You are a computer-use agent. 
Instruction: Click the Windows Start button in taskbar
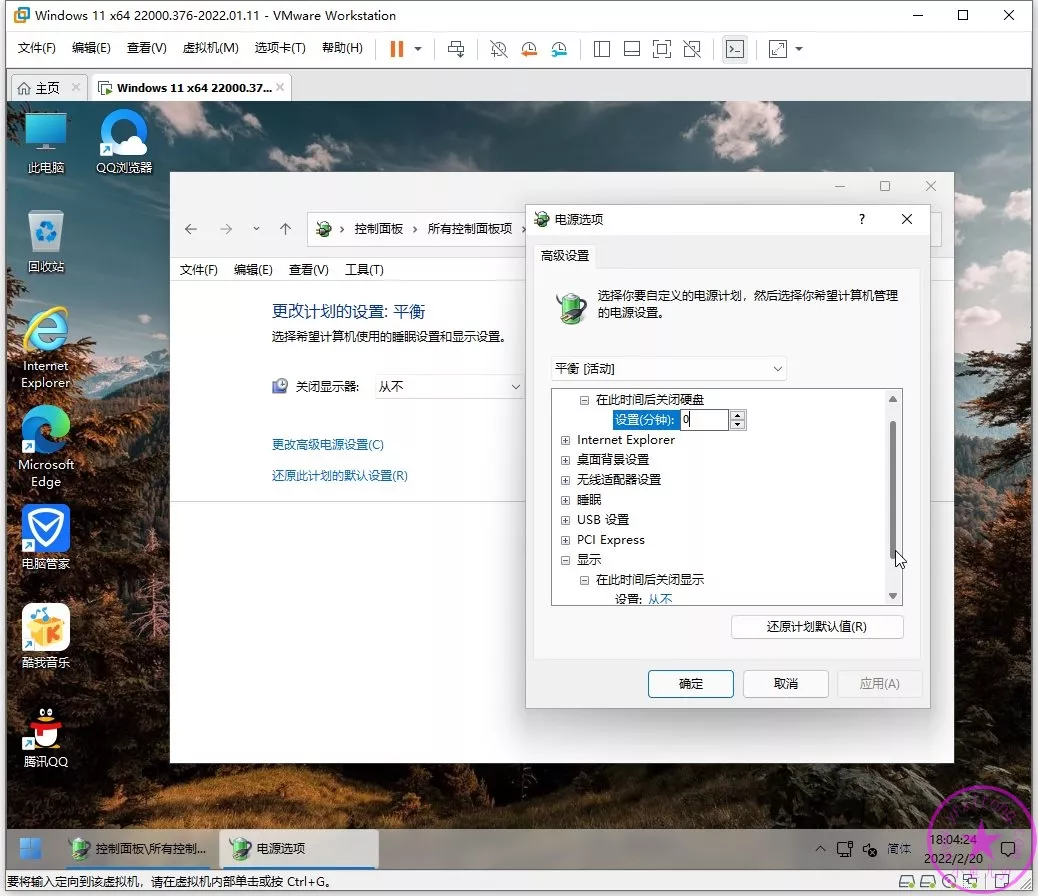click(x=31, y=848)
